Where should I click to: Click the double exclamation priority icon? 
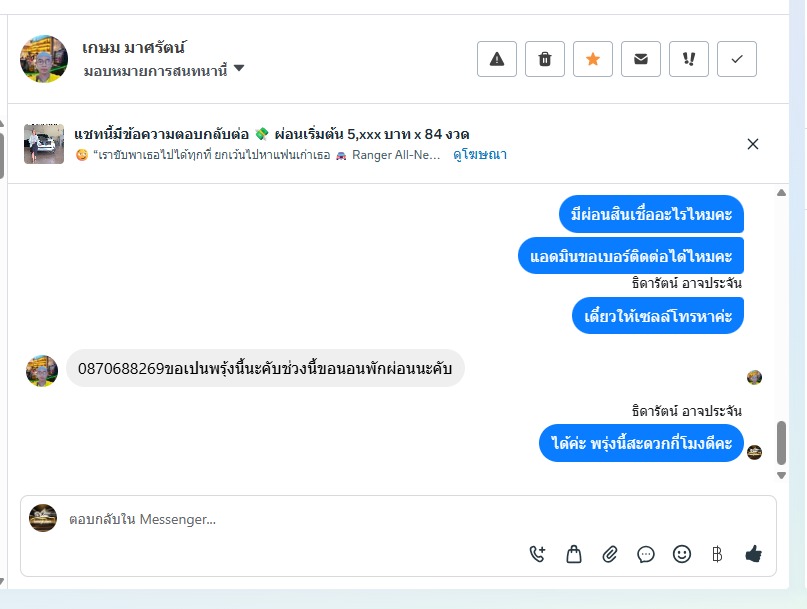(x=689, y=59)
